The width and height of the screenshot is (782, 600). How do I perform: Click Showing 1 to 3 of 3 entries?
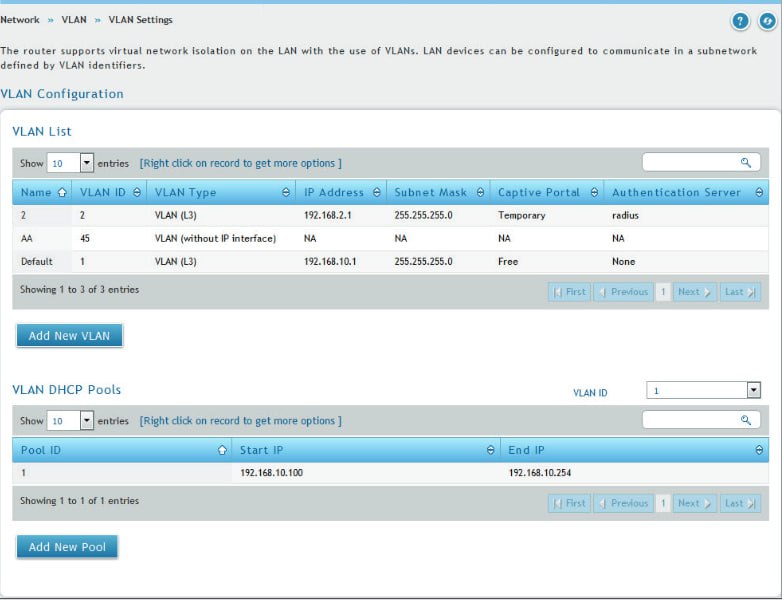click(80, 289)
